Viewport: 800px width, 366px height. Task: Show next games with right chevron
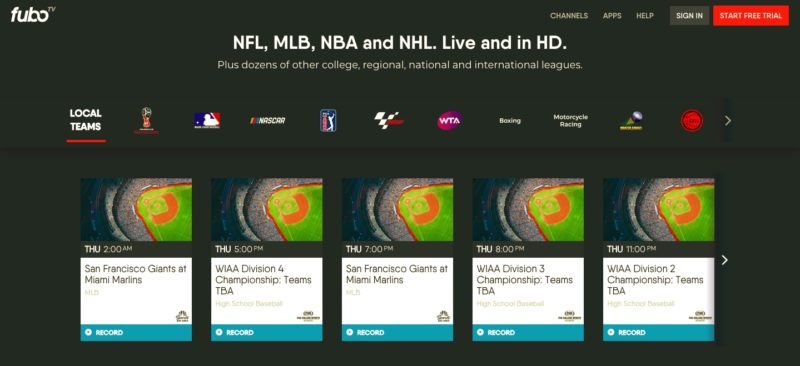724,260
